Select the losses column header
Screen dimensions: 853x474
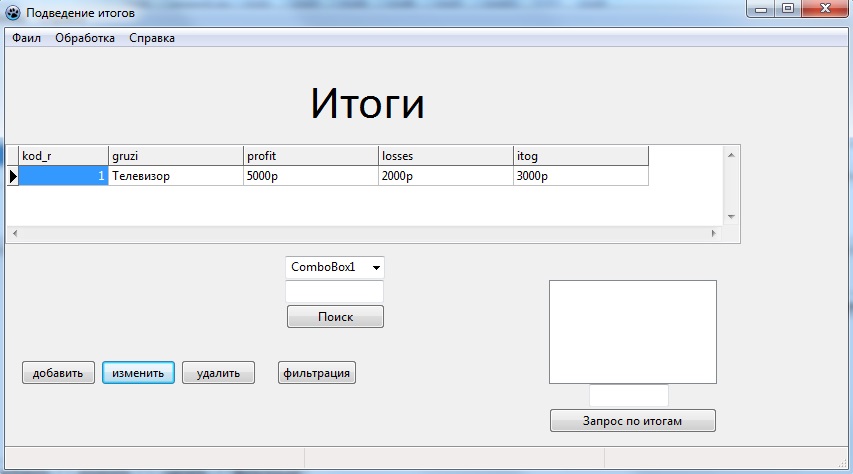[446, 156]
